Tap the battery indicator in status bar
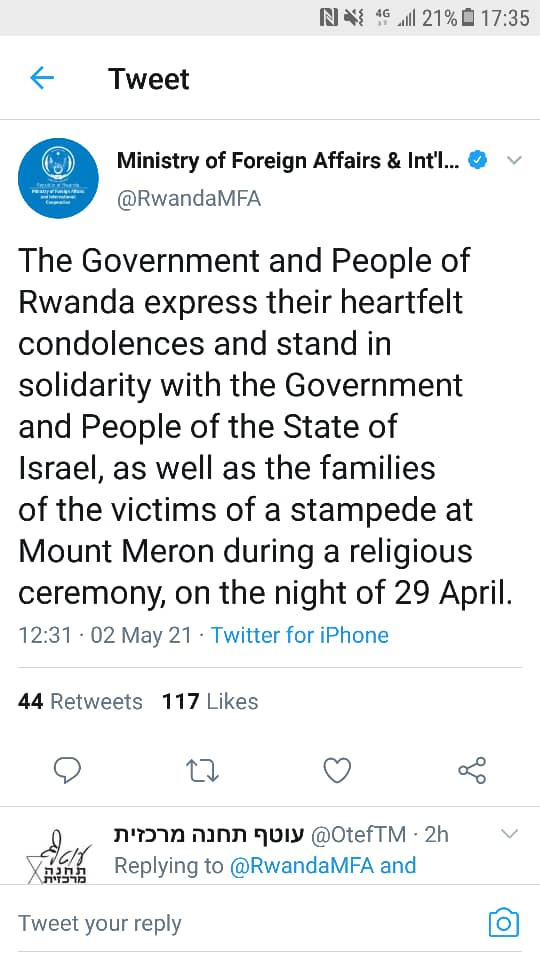540x960 pixels. pyautogui.click(x=468, y=18)
